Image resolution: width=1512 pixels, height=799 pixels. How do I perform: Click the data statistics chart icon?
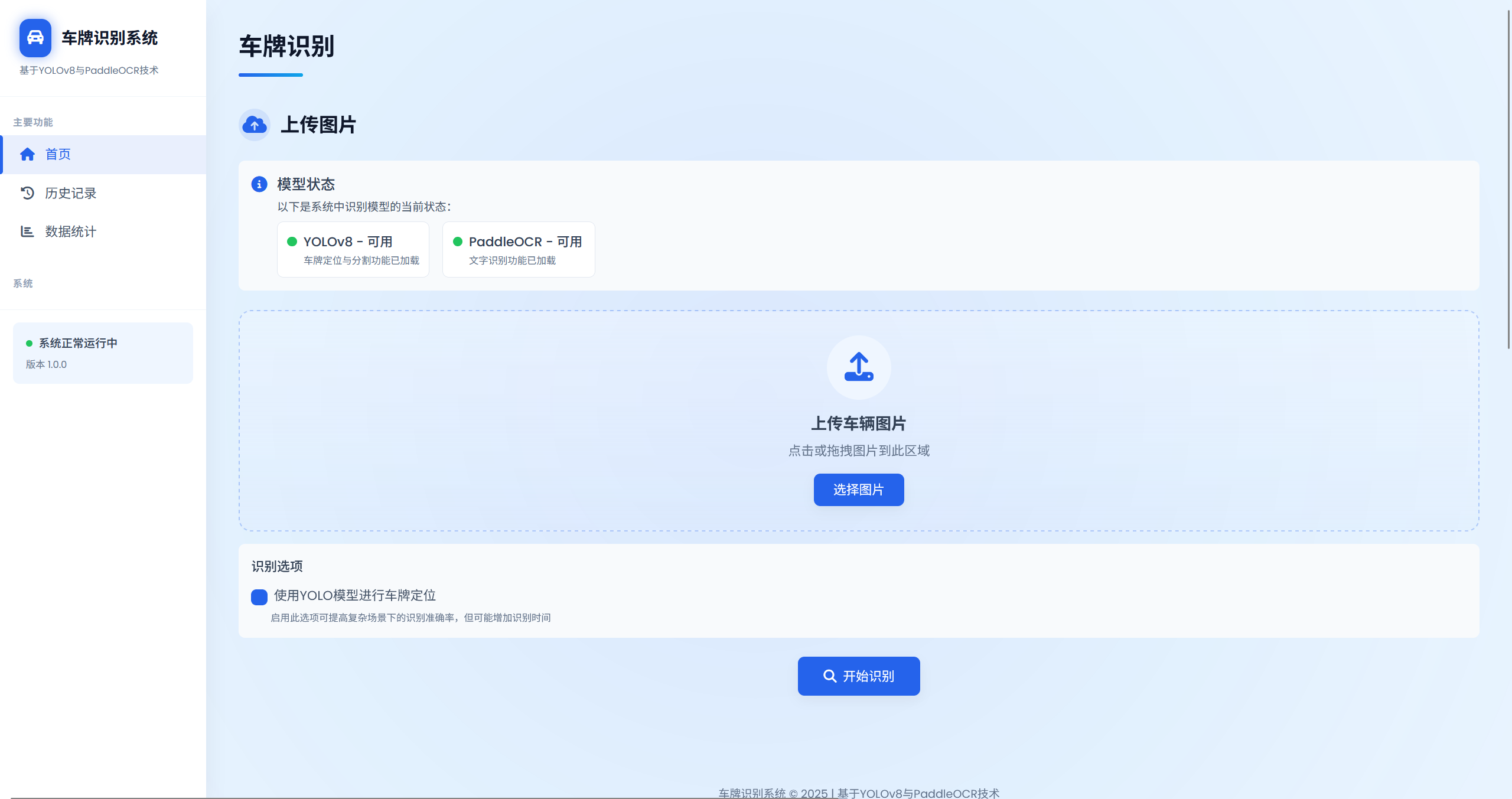[27, 231]
